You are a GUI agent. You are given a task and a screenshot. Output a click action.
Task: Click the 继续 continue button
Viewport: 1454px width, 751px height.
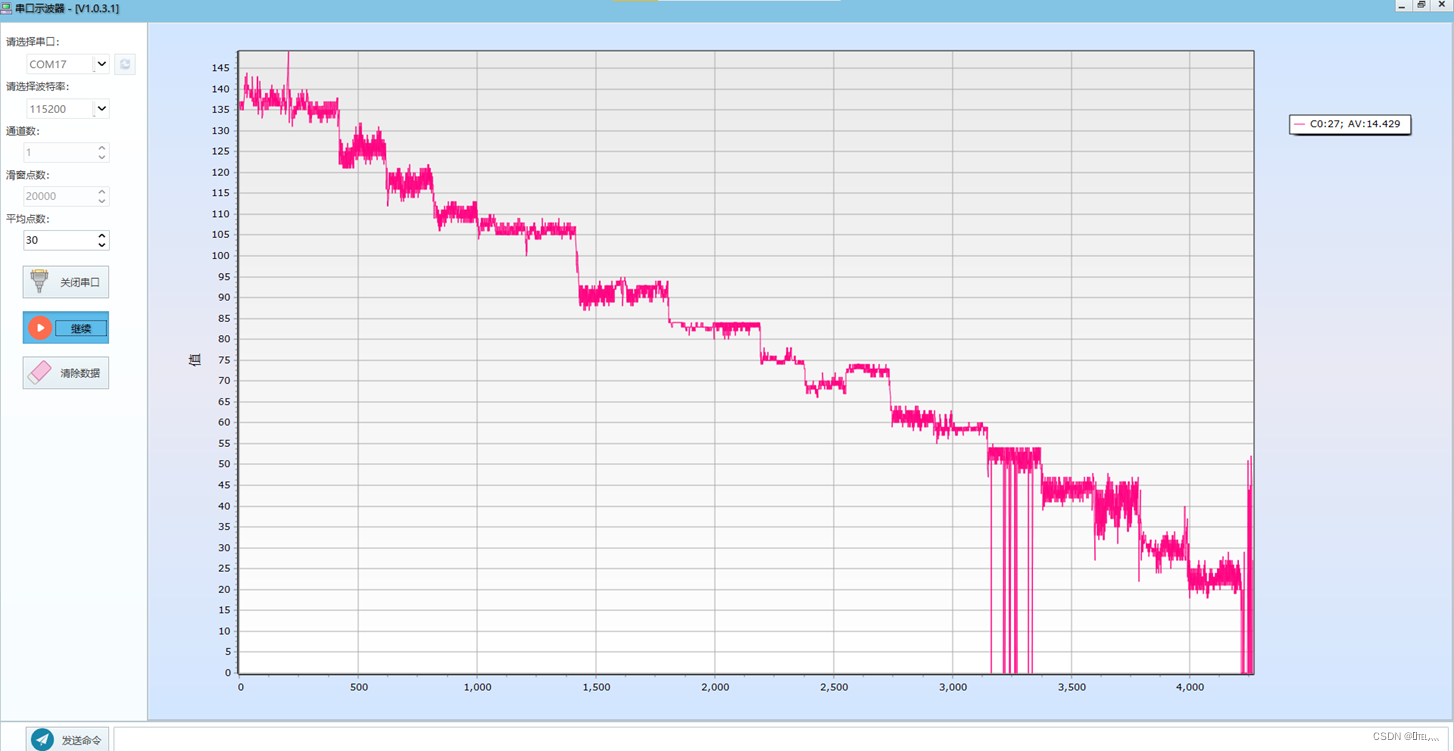pyautogui.click(x=66, y=327)
